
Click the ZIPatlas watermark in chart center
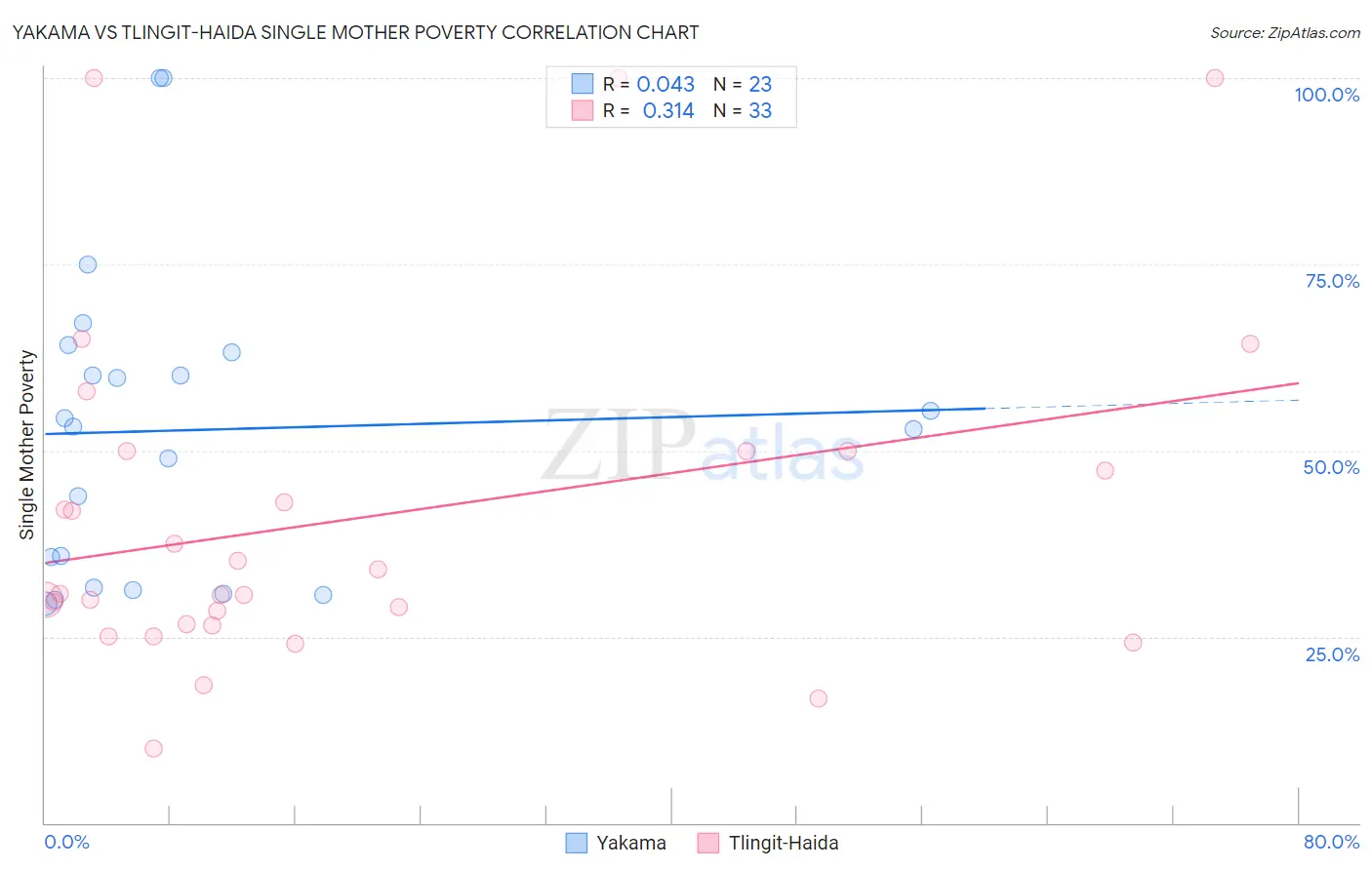(703, 447)
